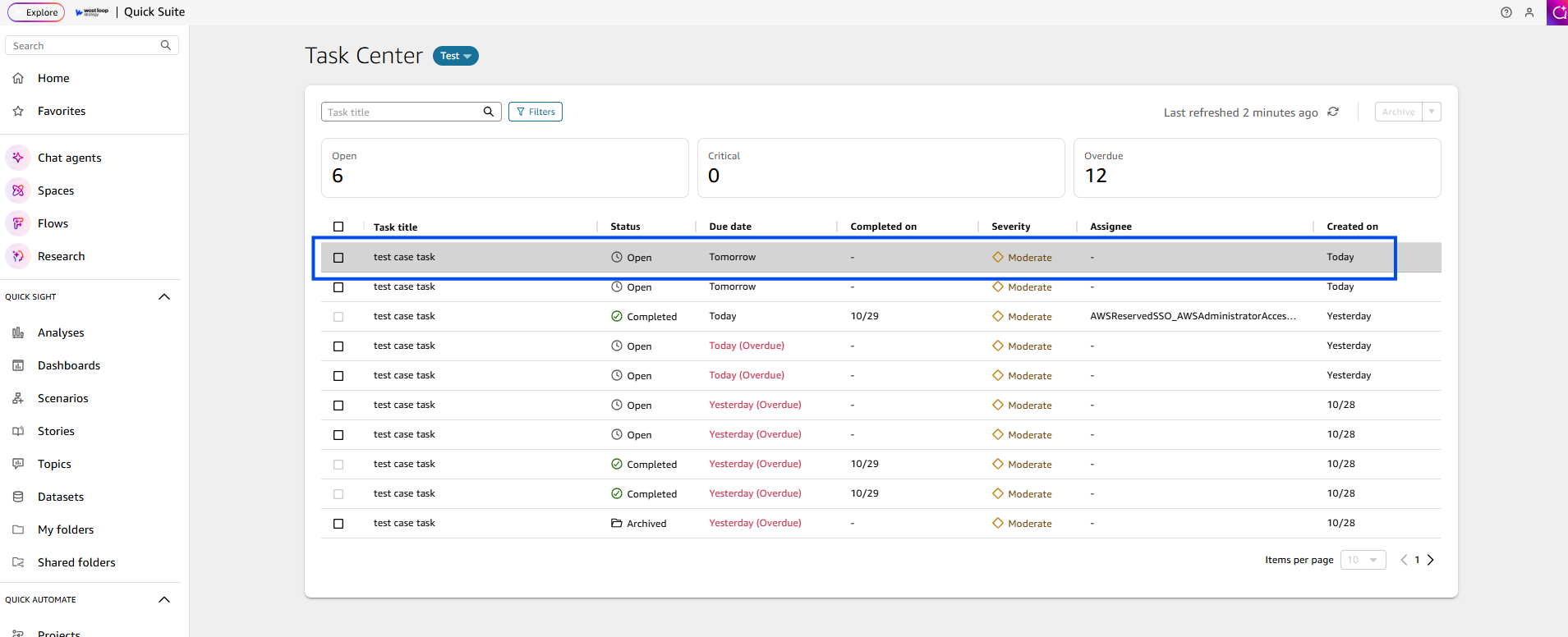Image resolution: width=1568 pixels, height=637 pixels.
Task: Click the magnifier icon in sidebar Search
Action: (x=166, y=45)
